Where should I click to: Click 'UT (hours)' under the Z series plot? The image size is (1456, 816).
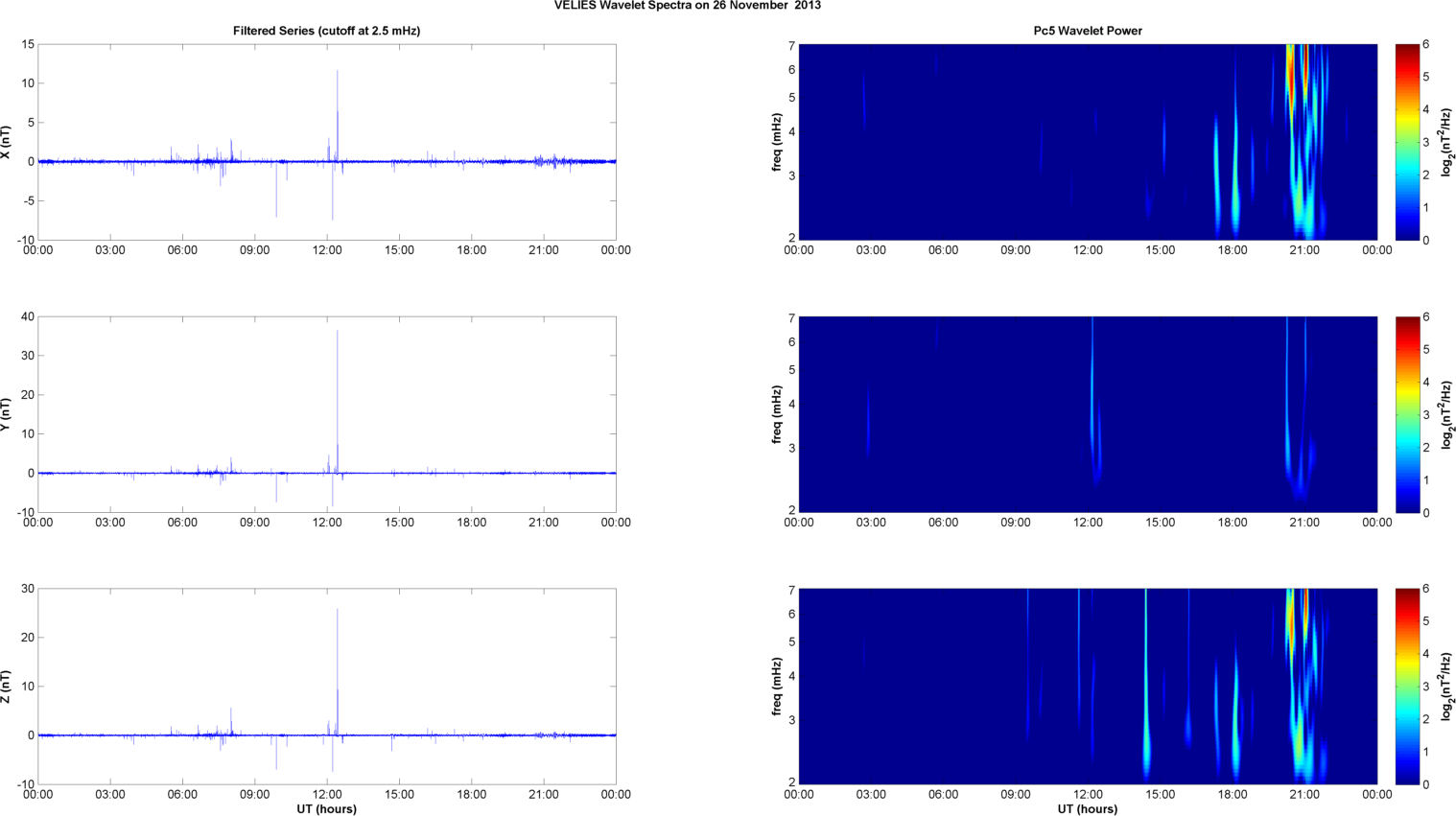coord(326,808)
